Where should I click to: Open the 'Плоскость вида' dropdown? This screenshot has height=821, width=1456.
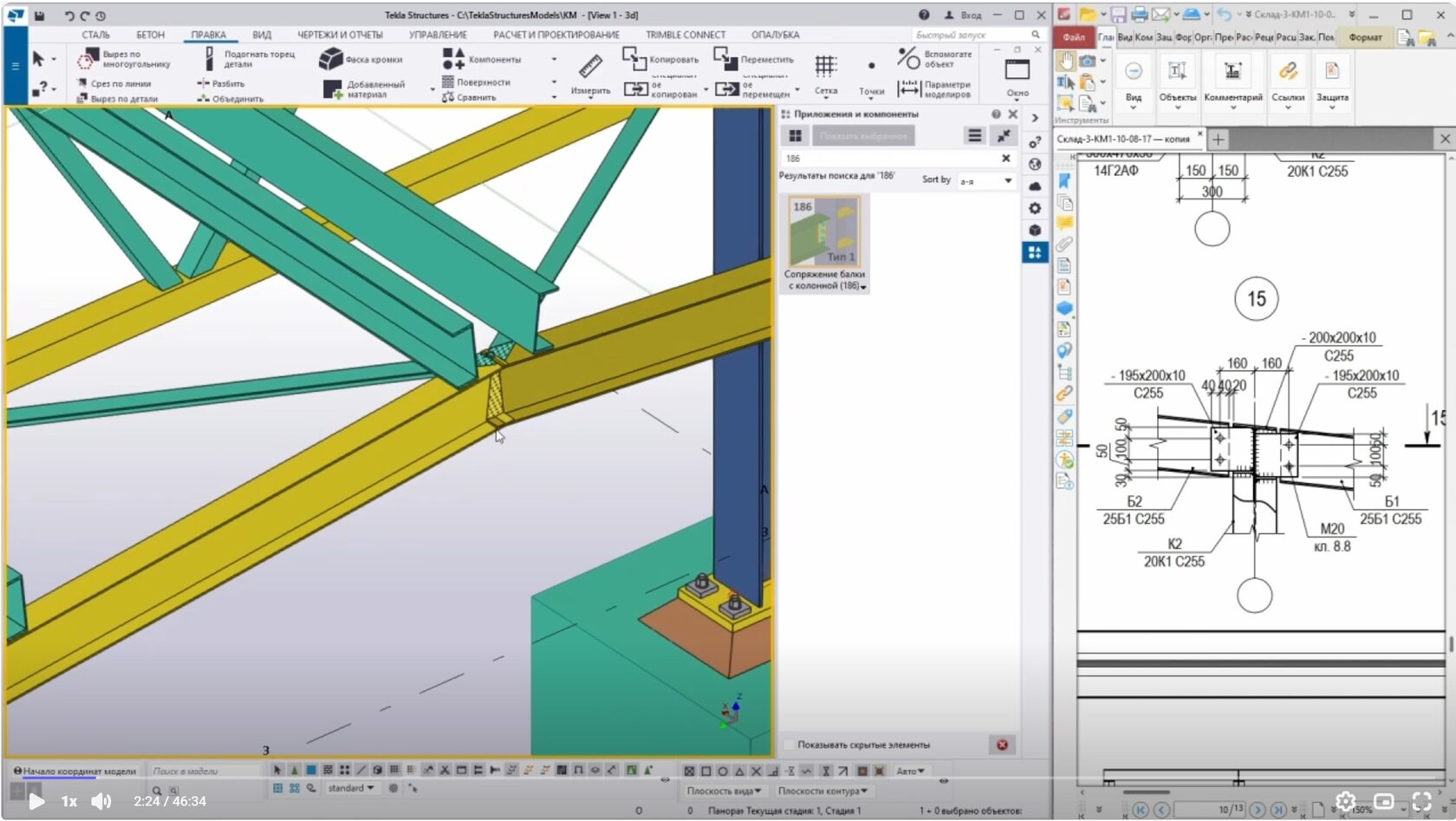pos(724,791)
